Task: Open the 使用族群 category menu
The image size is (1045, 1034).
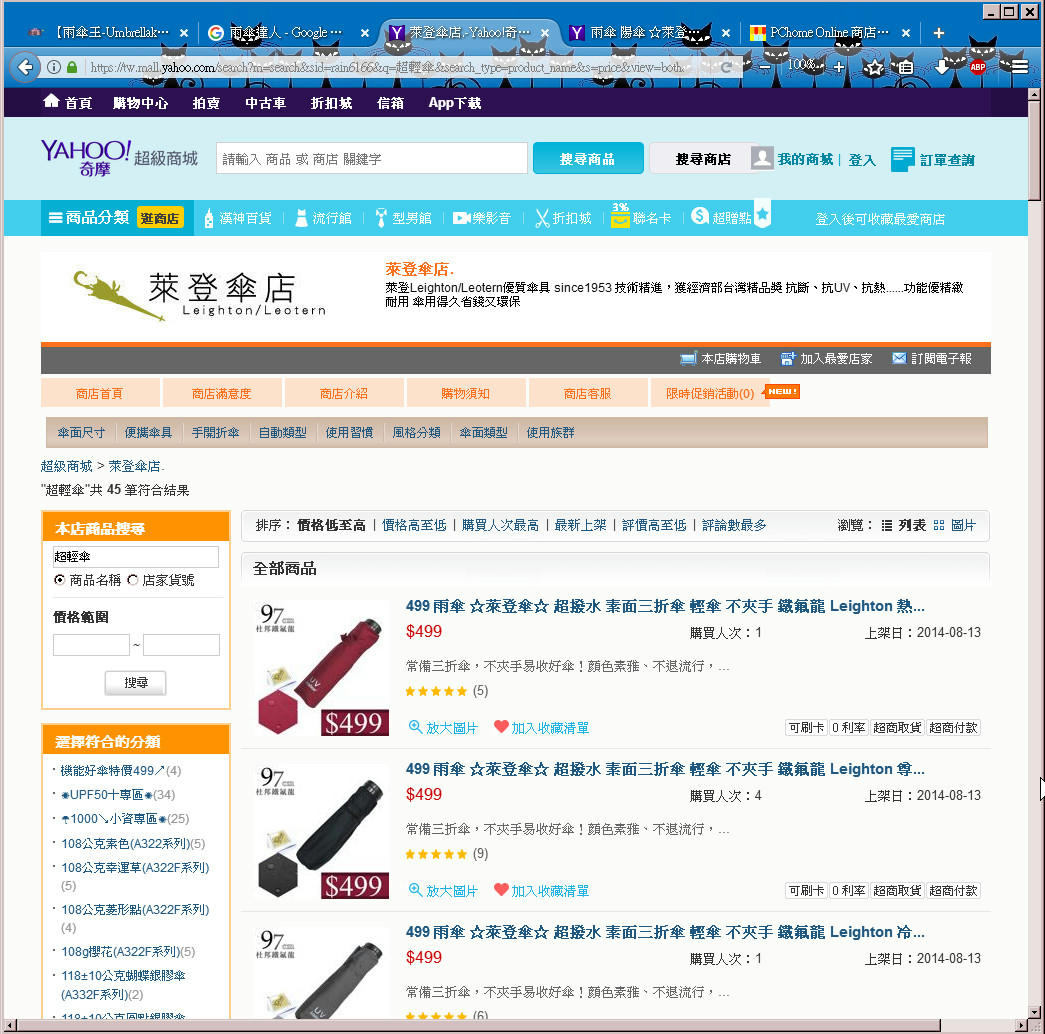Action: coord(550,433)
